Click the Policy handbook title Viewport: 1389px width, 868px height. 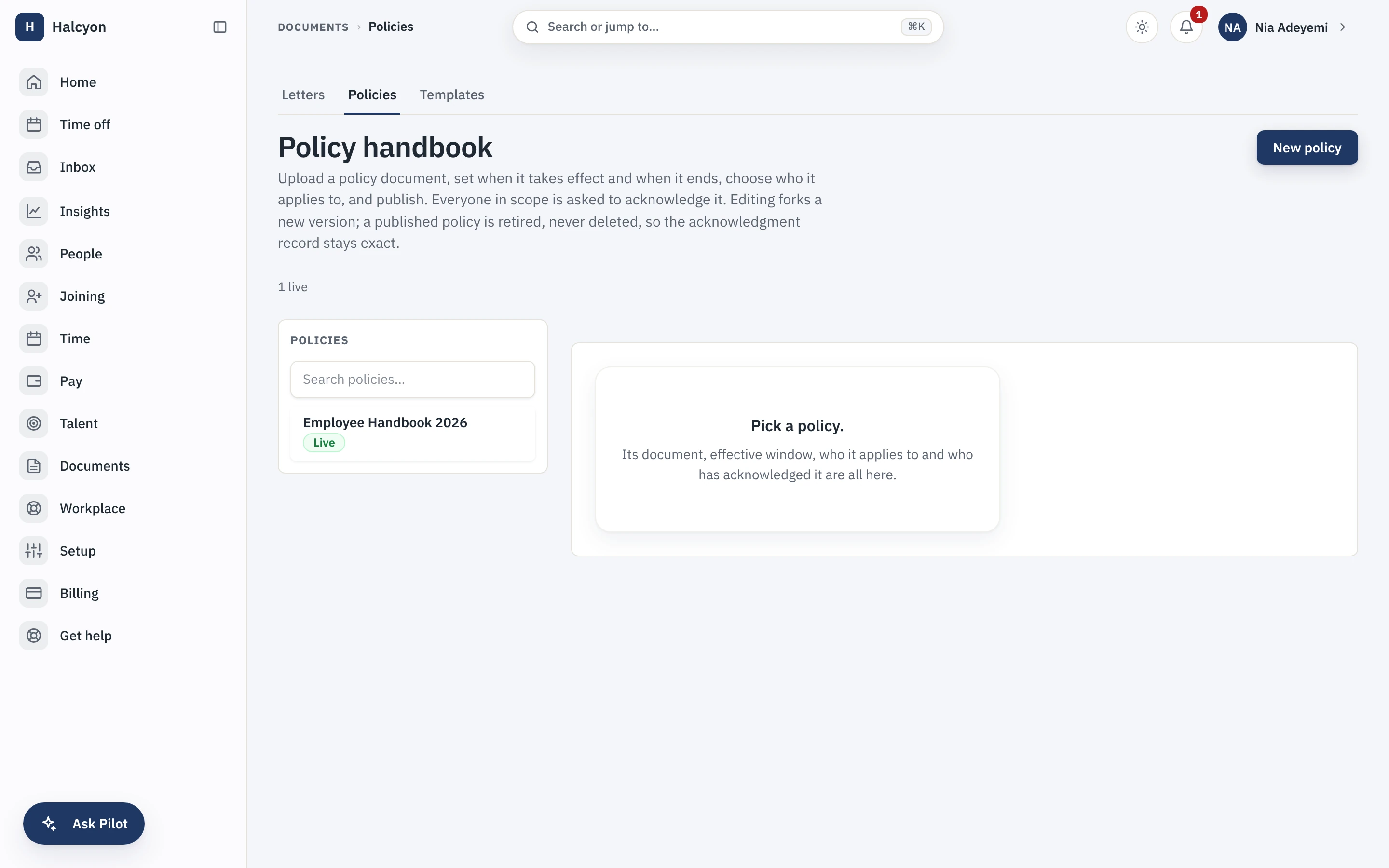pyautogui.click(x=385, y=148)
